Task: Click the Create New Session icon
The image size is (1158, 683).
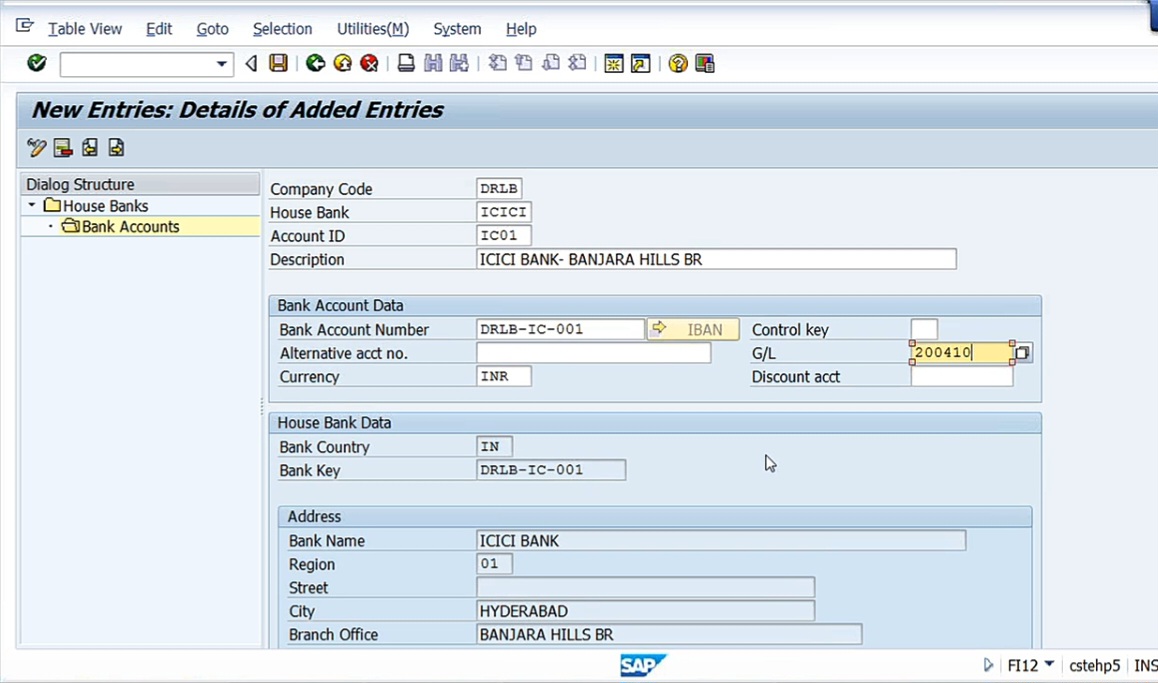Action: coord(614,64)
